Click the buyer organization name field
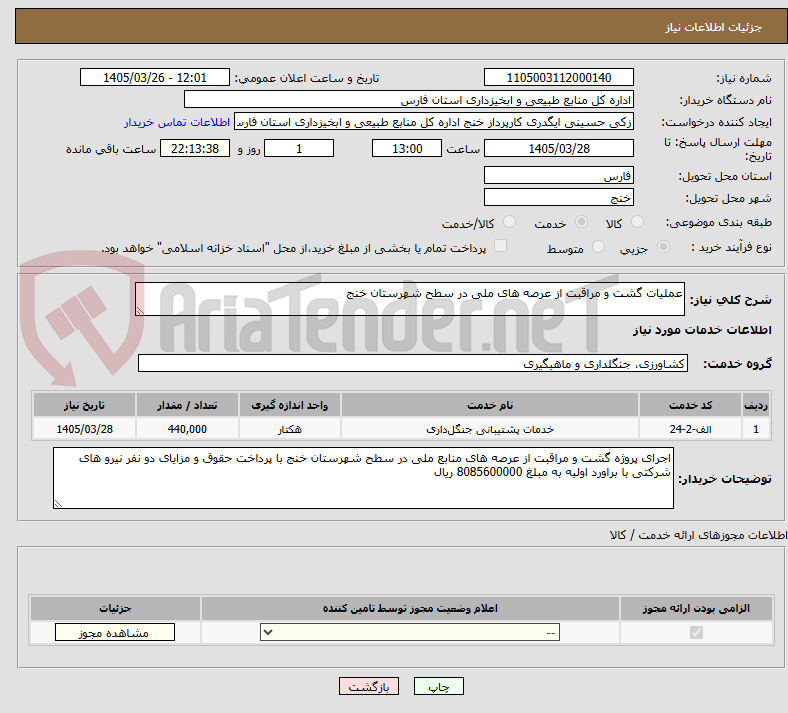This screenshot has height=713, width=788. (x=409, y=99)
